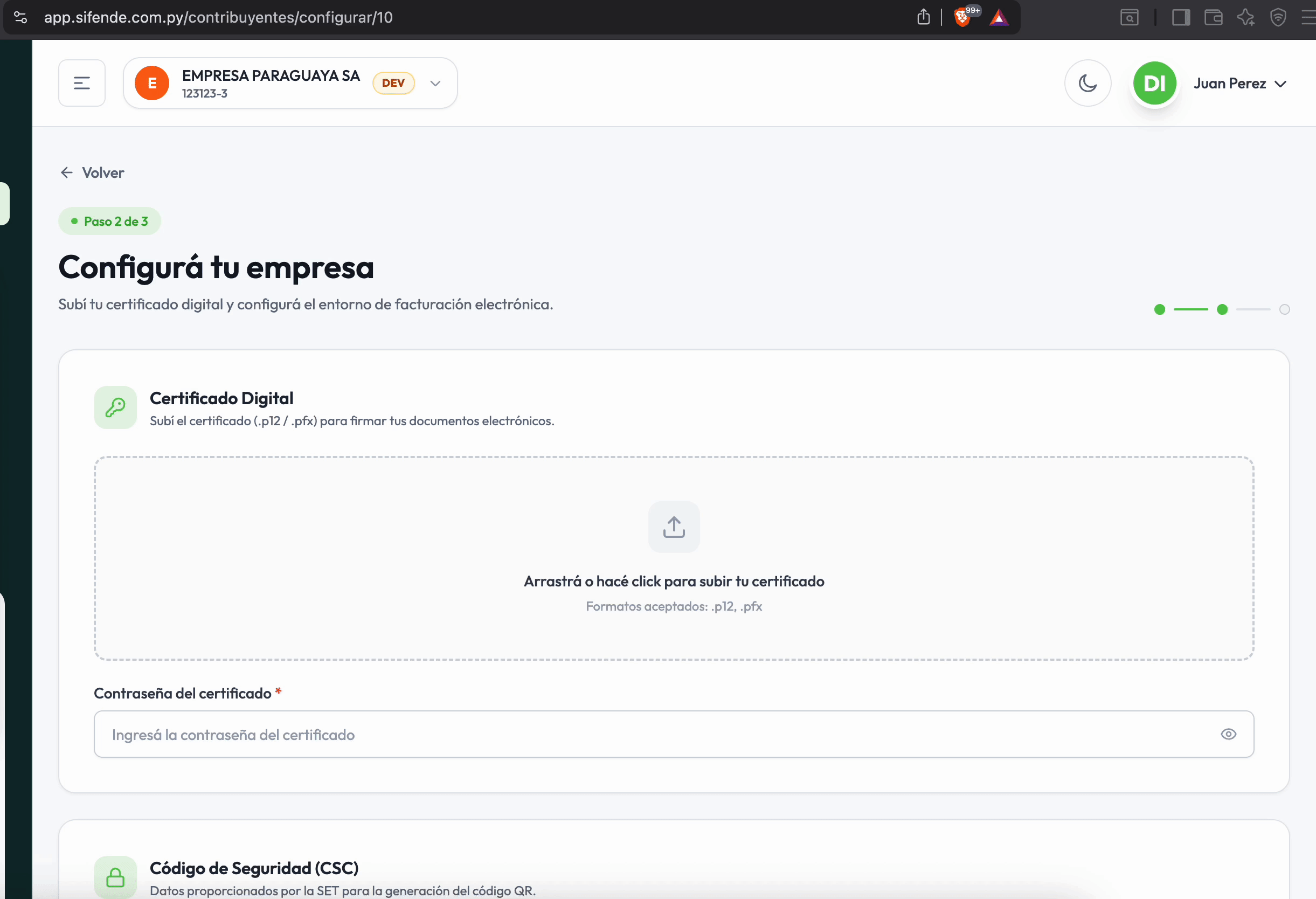Toggle the sidebar hamburger menu button
Screen dimensions: 1316x899
click(x=82, y=84)
